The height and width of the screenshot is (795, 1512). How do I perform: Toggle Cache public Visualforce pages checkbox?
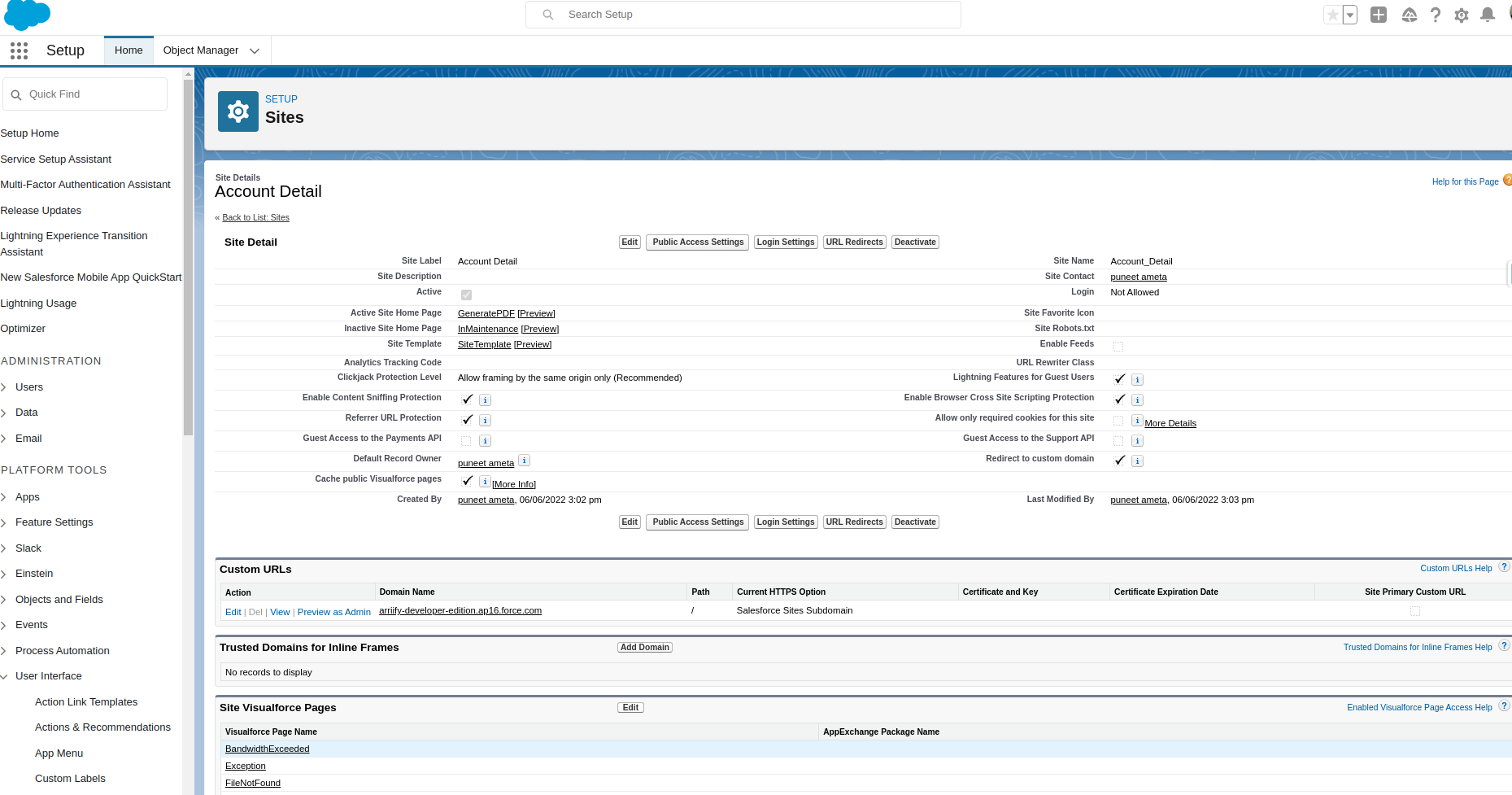coord(467,481)
